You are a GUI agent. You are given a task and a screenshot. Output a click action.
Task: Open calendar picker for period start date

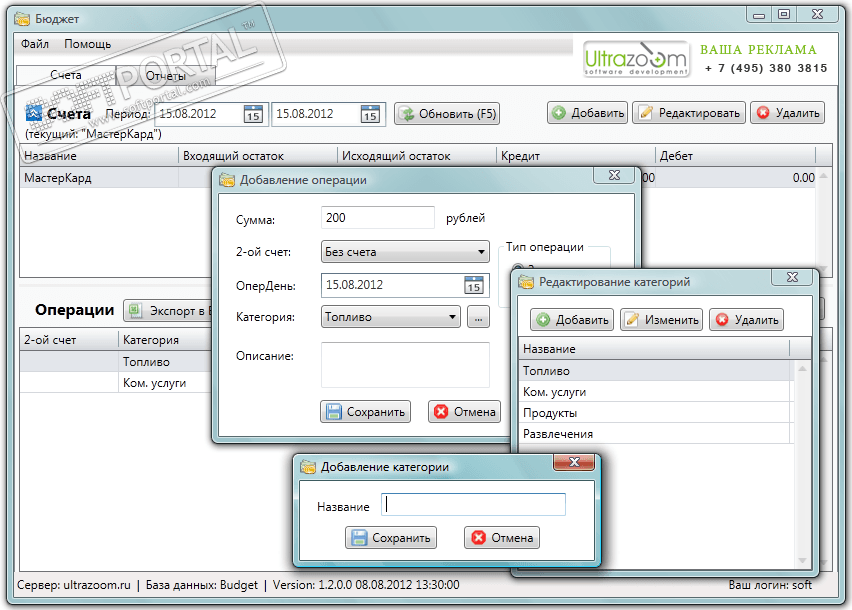click(x=253, y=114)
